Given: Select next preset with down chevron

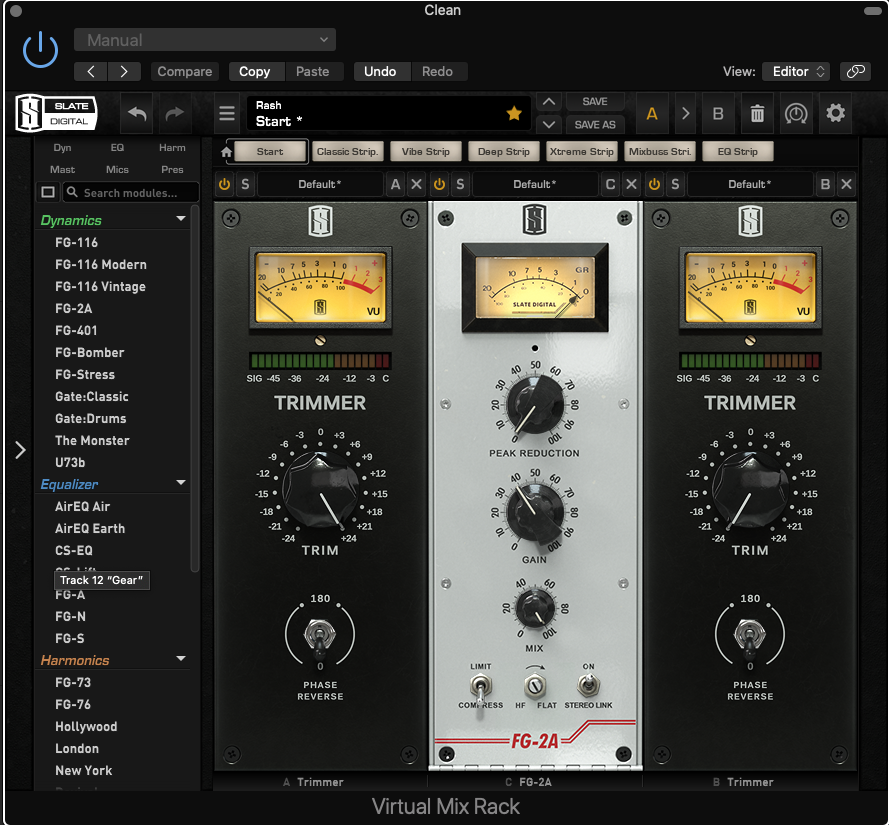Looking at the screenshot, I should (549, 124).
